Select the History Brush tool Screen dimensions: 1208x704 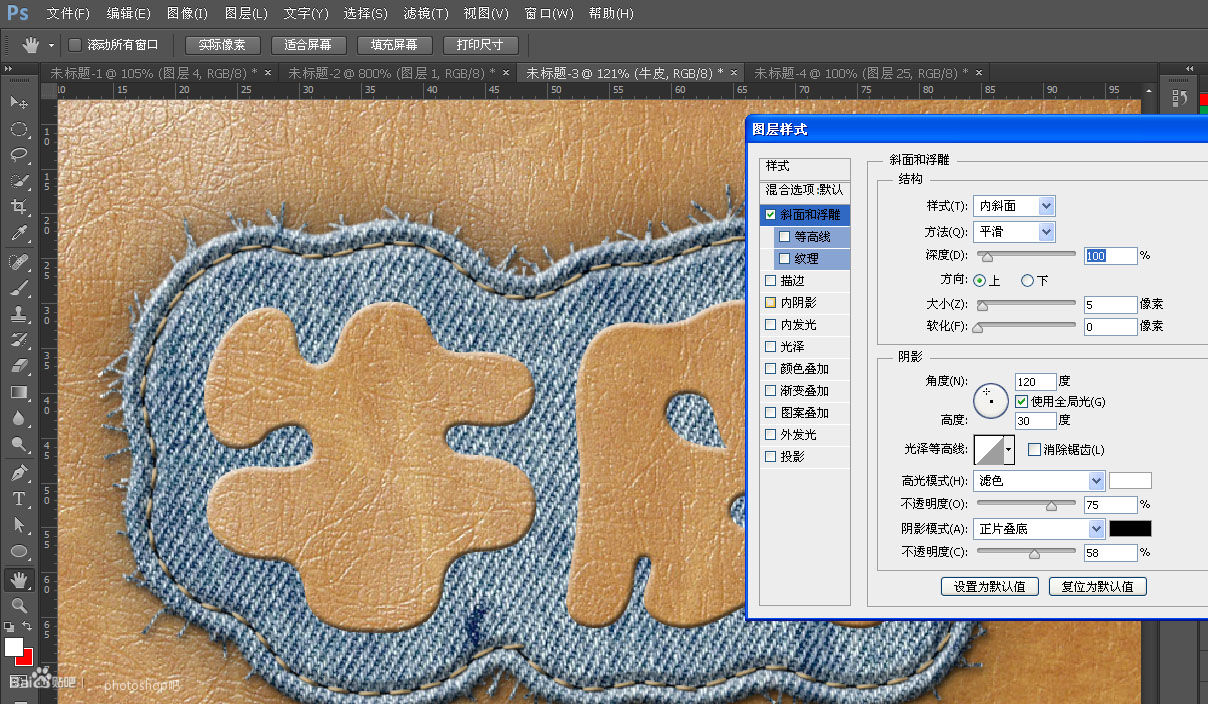pos(19,340)
